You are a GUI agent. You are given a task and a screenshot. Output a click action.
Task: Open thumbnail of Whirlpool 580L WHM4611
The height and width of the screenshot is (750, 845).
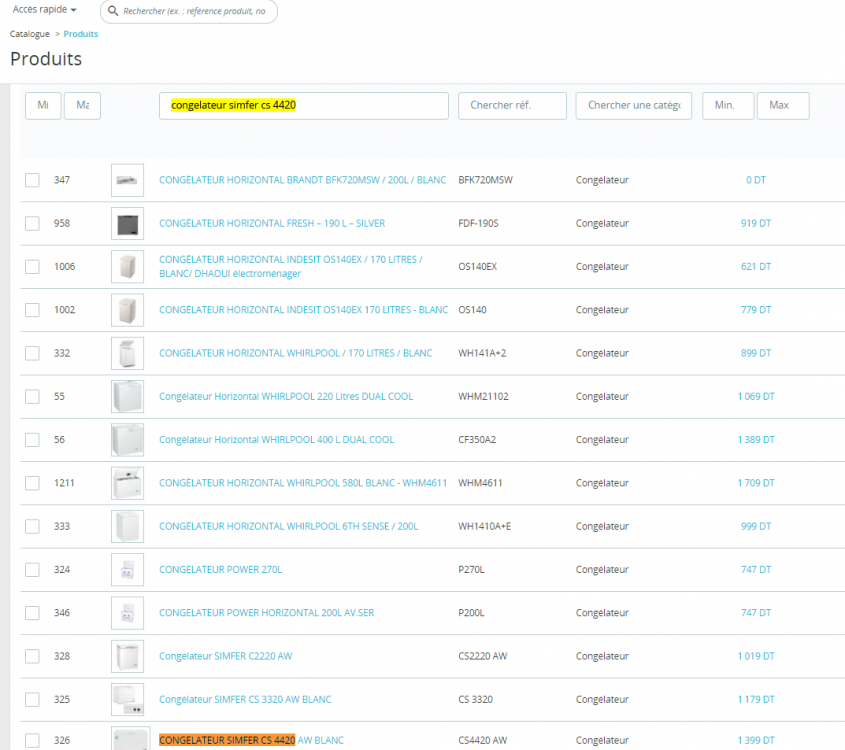pos(127,483)
